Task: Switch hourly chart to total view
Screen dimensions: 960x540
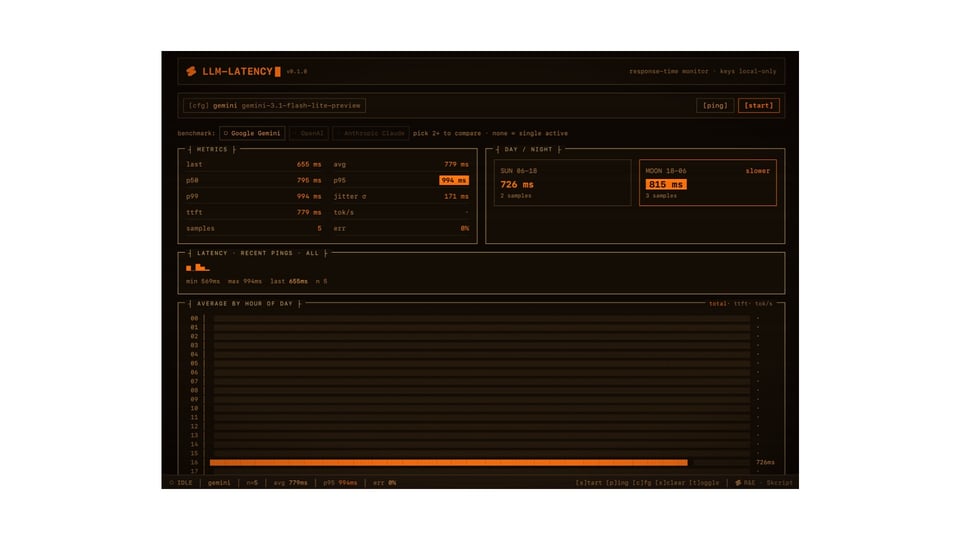Action: (717, 304)
